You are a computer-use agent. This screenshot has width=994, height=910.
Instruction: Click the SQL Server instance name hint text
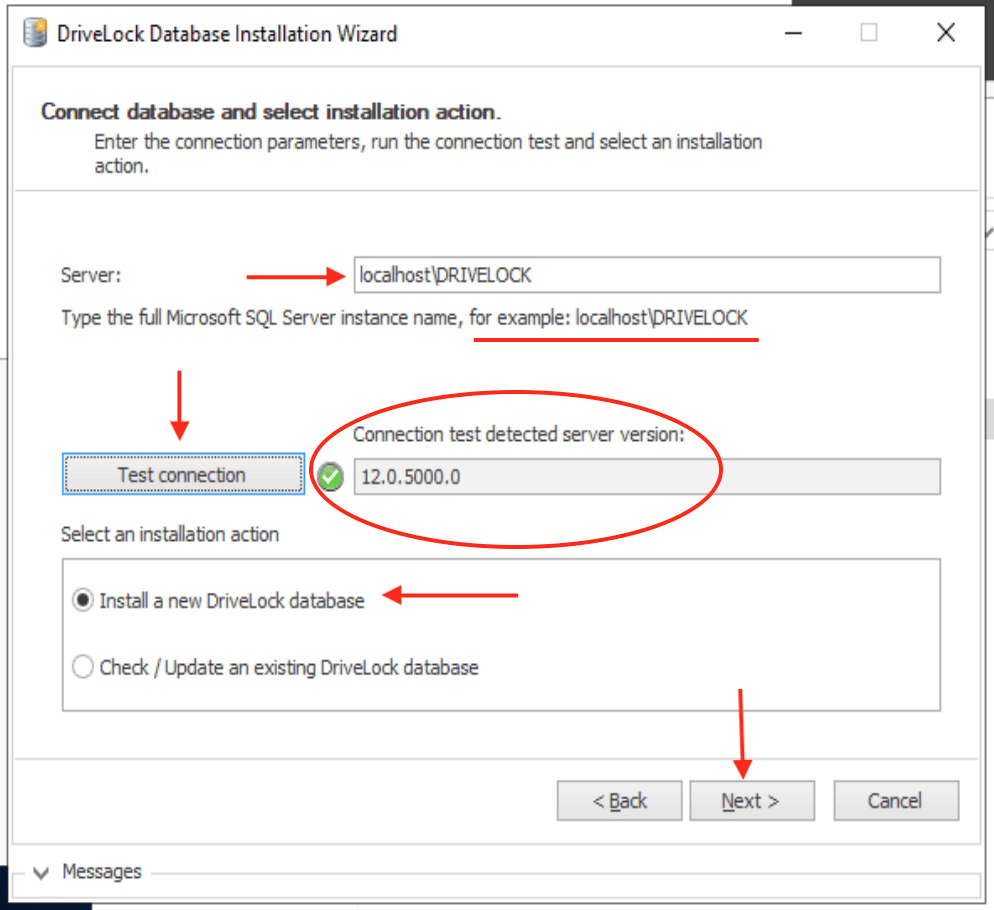pyautogui.click(x=404, y=318)
